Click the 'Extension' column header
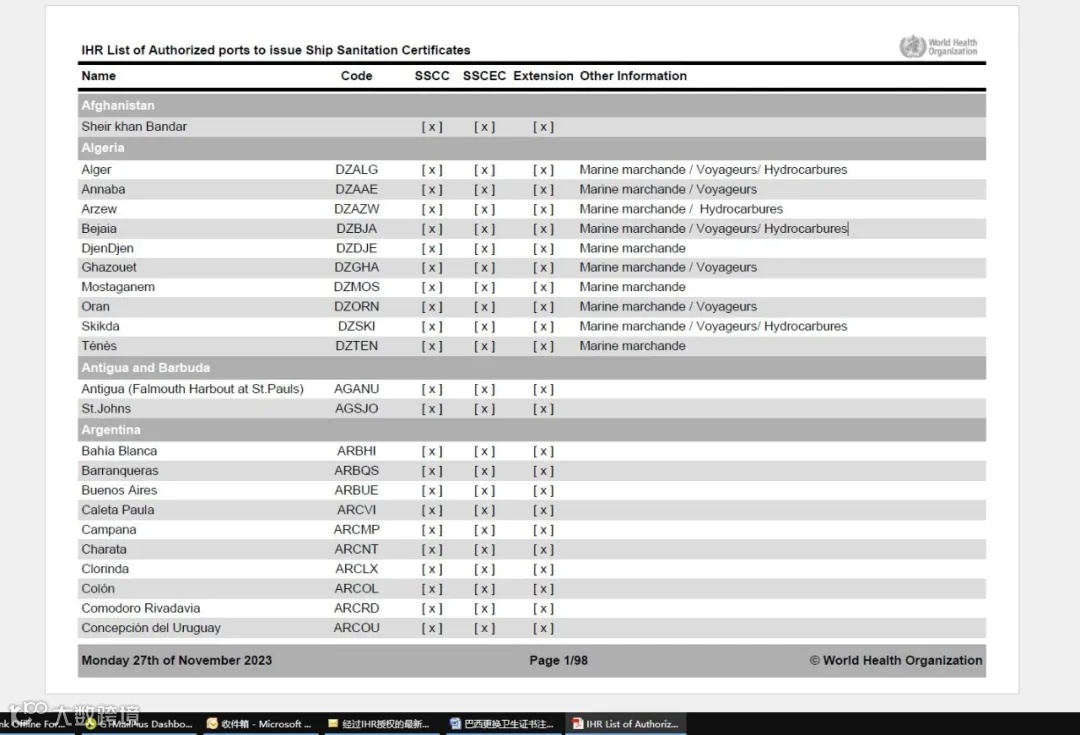This screenshot has width=1080, height=735. (543, 76)
